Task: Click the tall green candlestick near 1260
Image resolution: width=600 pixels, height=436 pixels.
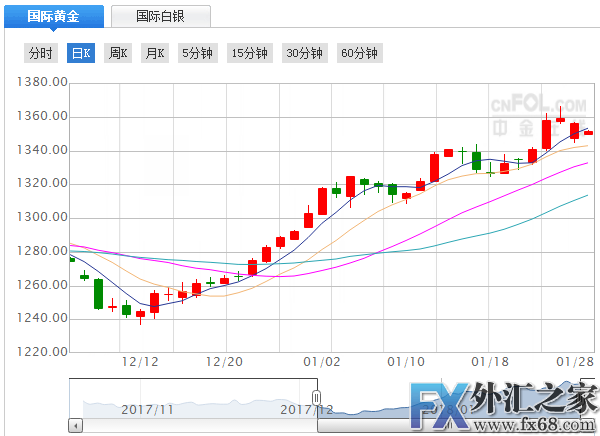Action: (x=99, y=294)
